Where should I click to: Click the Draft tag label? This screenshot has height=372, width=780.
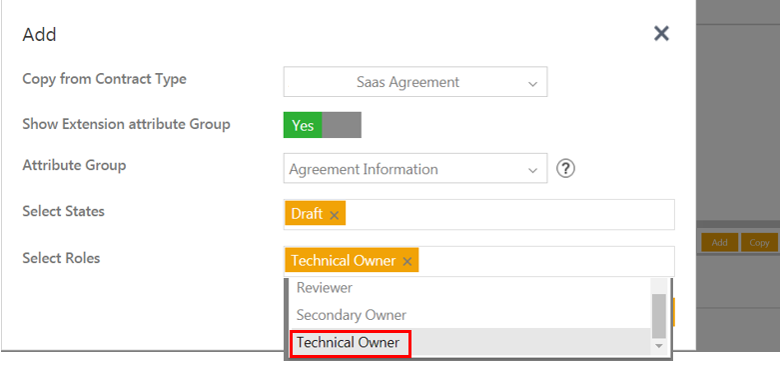[307, 214]
